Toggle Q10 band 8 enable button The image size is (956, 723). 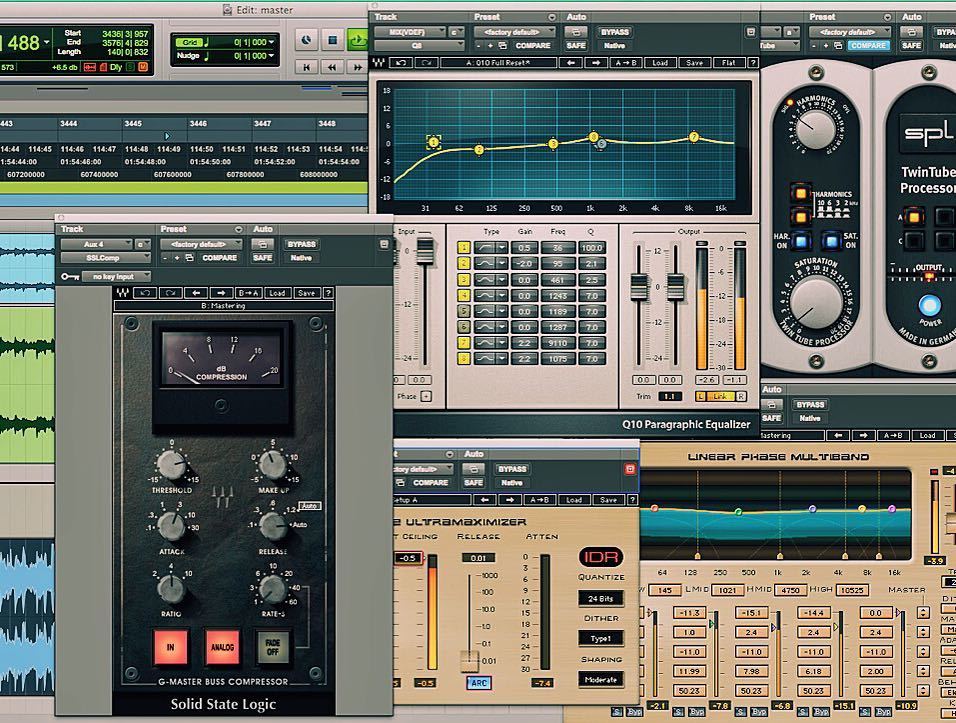[x=464, y=359]
